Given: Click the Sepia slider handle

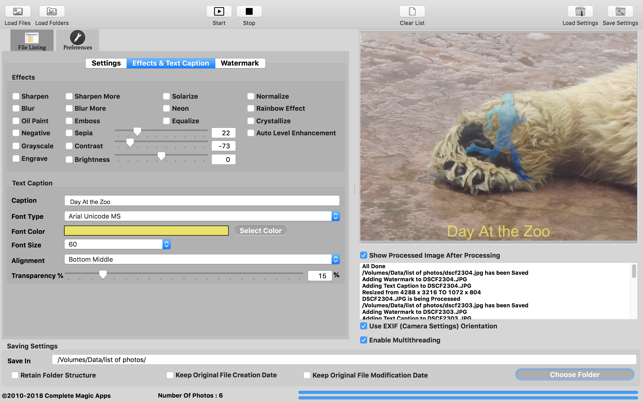Looking at the screenshot, I should 137,131.
